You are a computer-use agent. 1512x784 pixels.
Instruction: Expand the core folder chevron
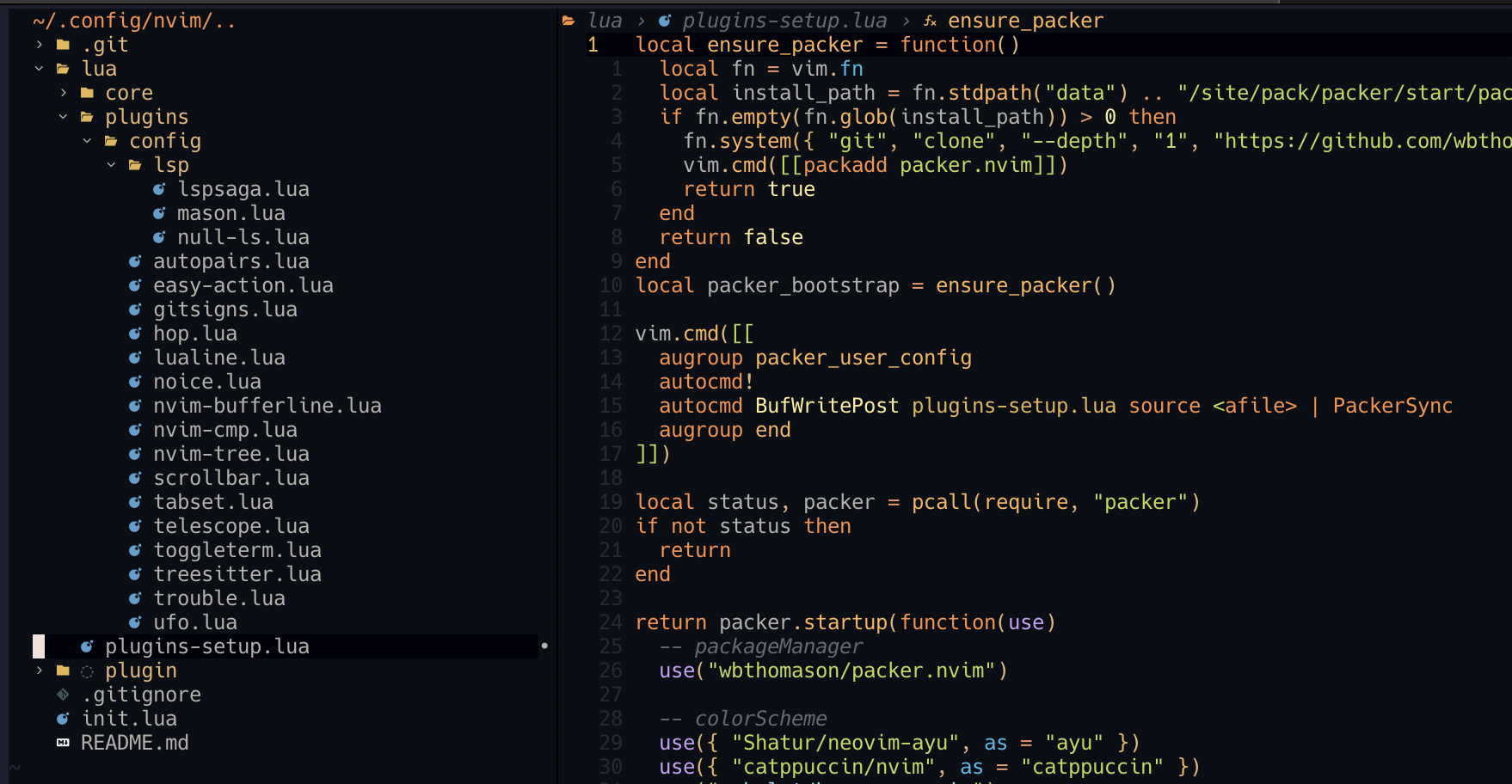[64, 93]
